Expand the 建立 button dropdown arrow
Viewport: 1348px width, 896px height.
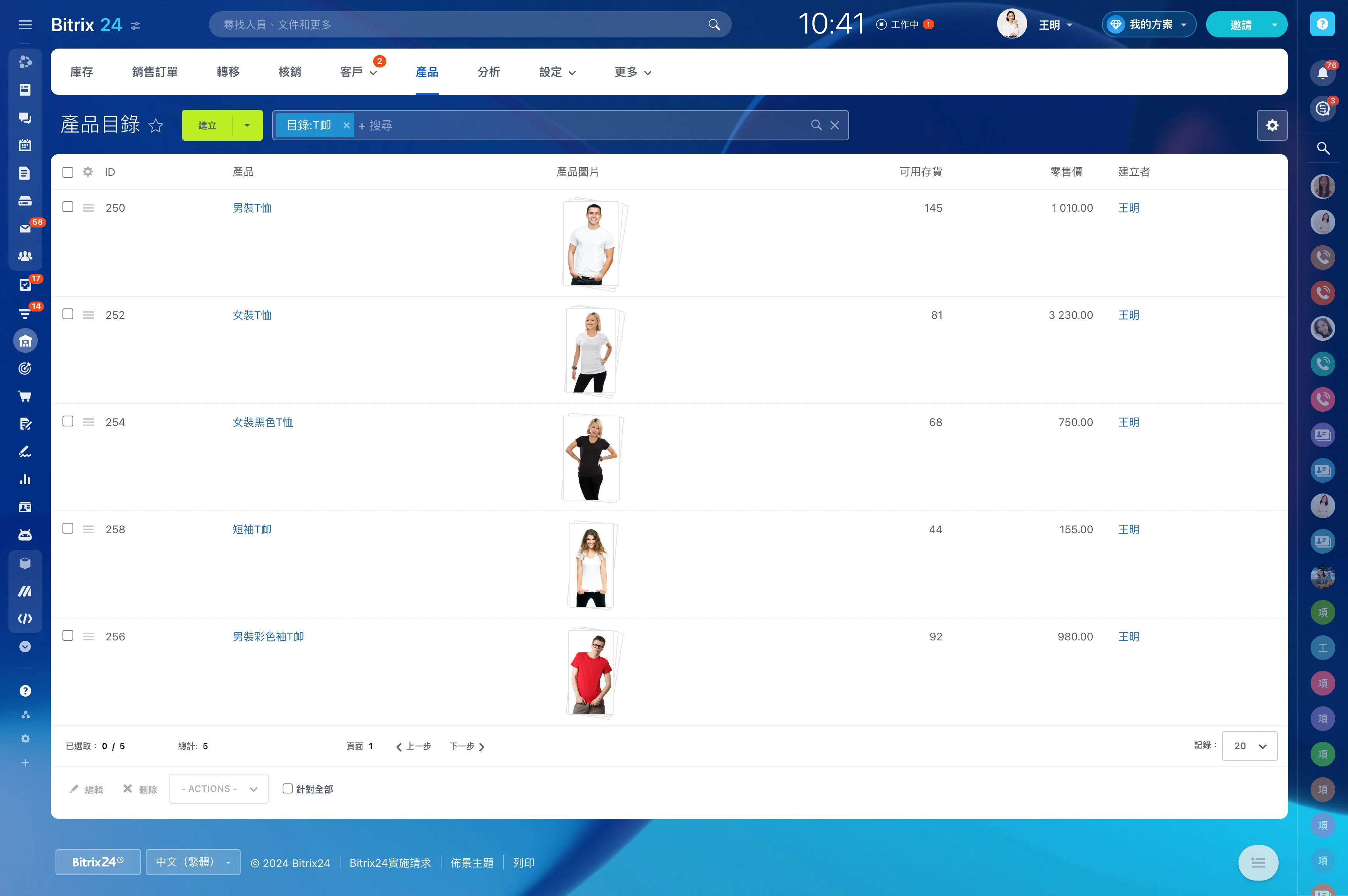pyautogui.click(x=248, y=125)
